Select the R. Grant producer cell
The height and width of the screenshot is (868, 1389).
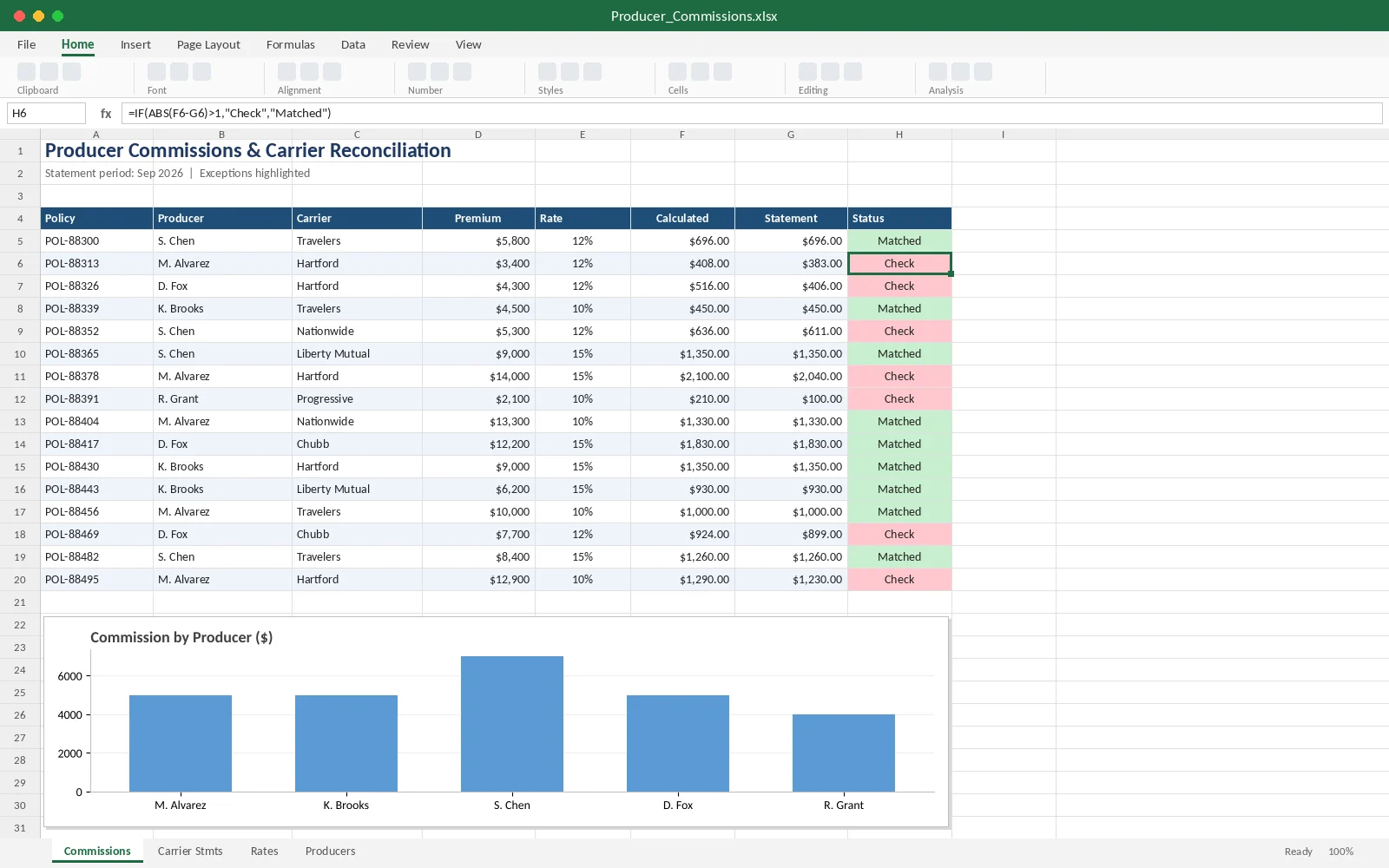click(x=222, y=399)
